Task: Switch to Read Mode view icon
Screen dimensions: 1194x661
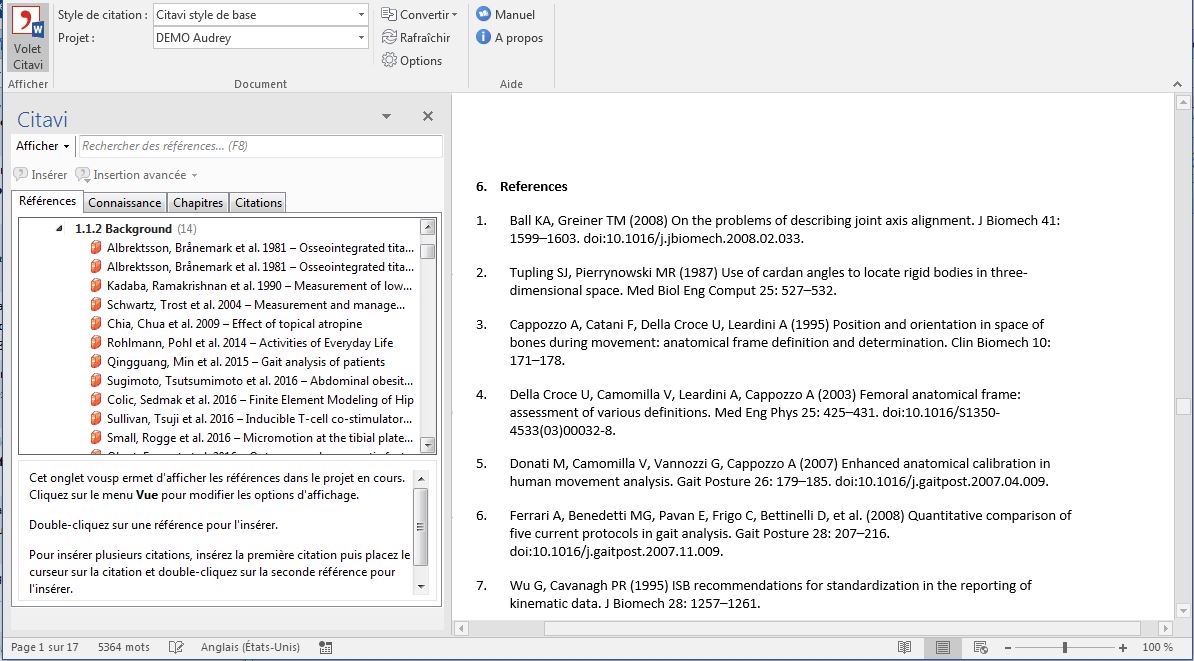Action: coord(904,647)
